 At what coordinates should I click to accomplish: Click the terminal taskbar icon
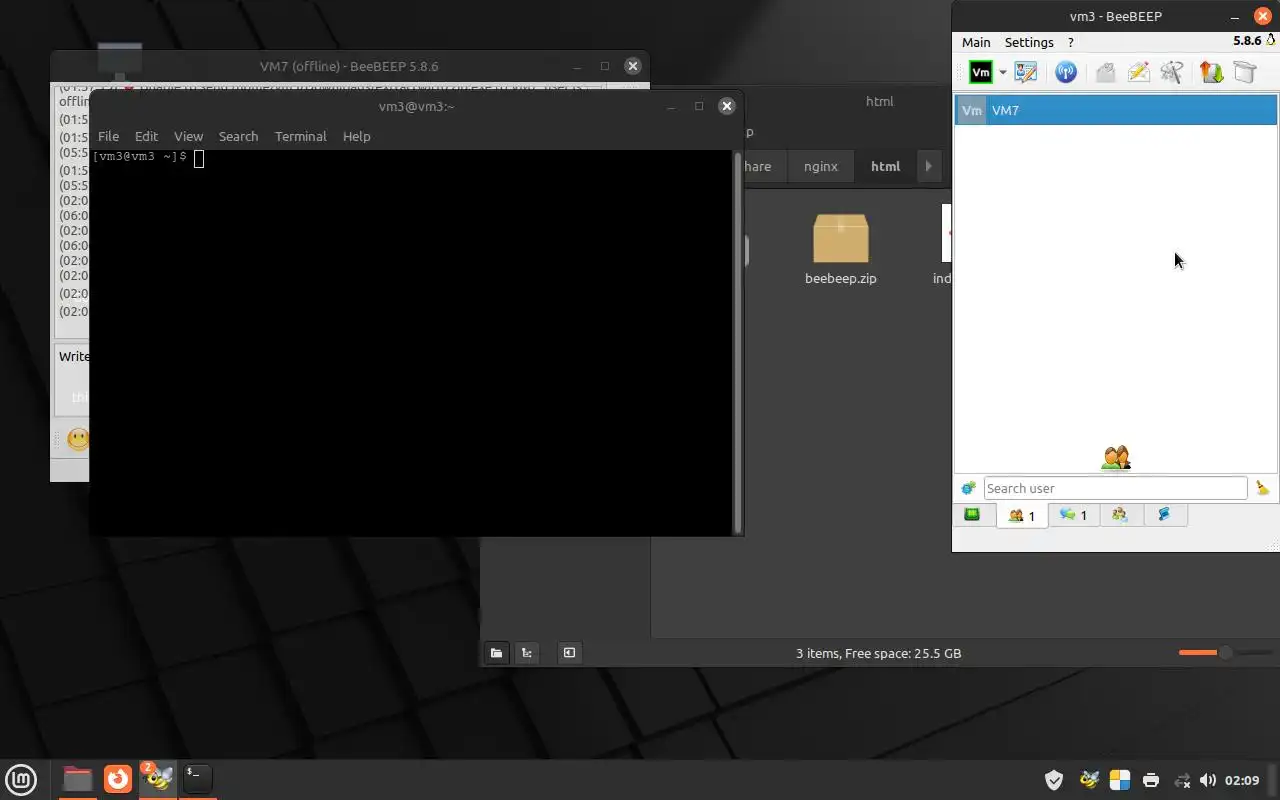coord(197,778)
